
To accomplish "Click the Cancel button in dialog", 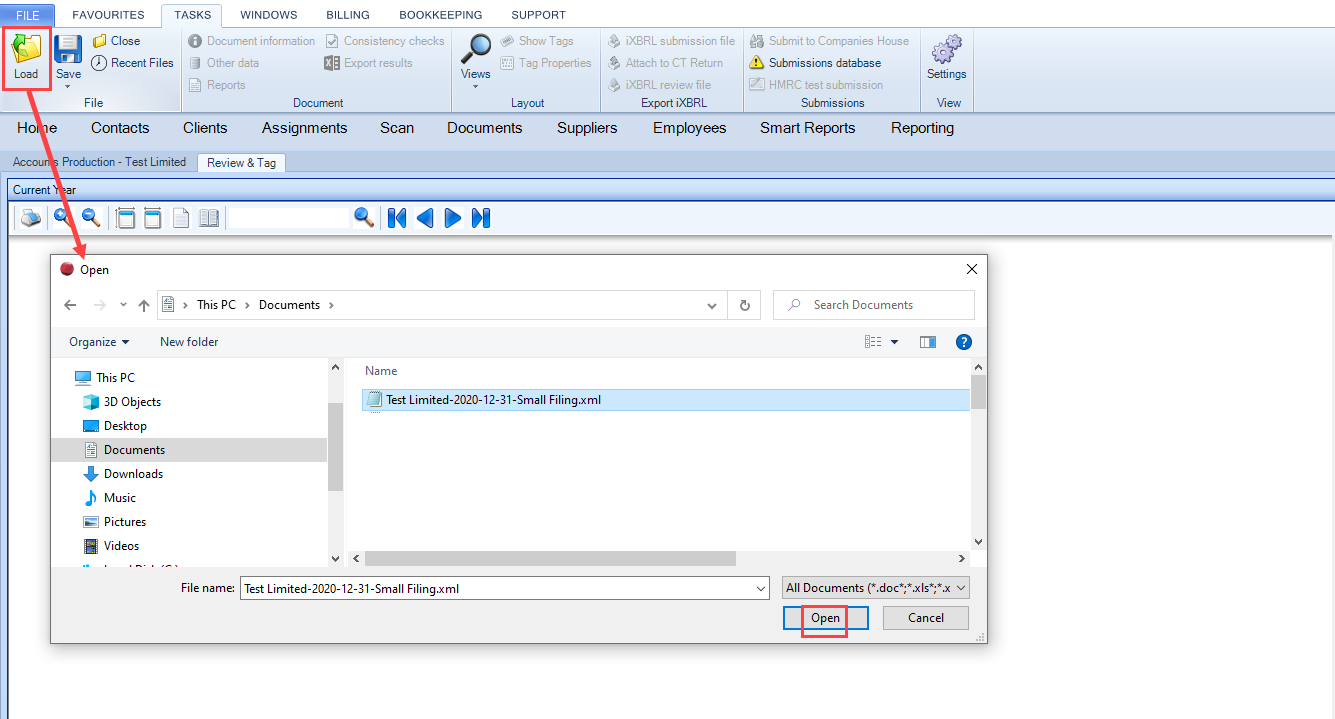I will [x=926, y=618].
